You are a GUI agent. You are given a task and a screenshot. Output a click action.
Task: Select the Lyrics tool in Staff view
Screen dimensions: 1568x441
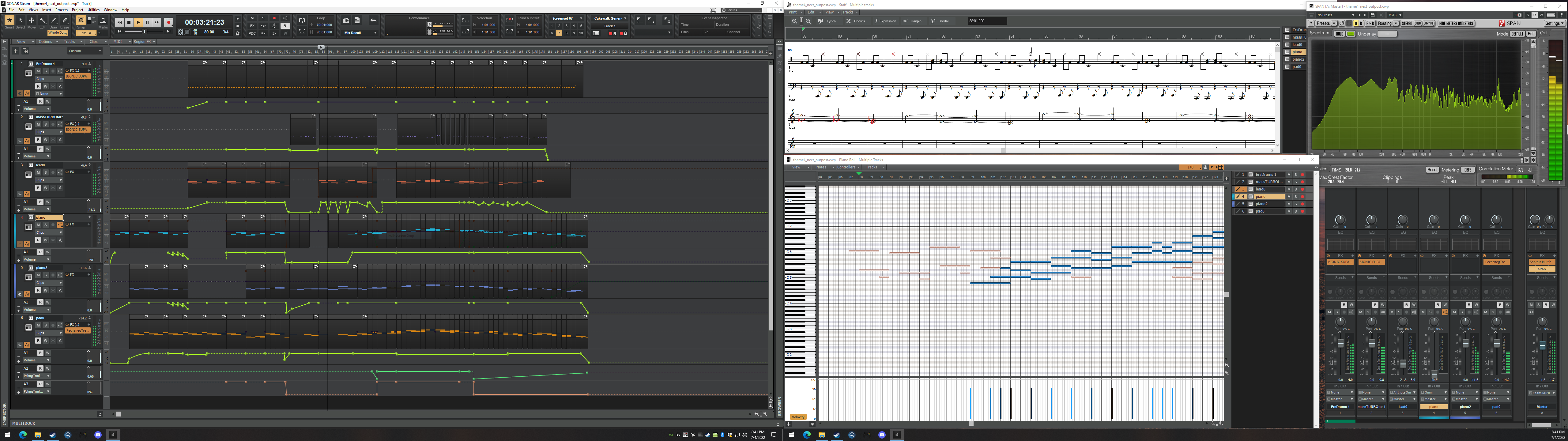coord(830,21)
